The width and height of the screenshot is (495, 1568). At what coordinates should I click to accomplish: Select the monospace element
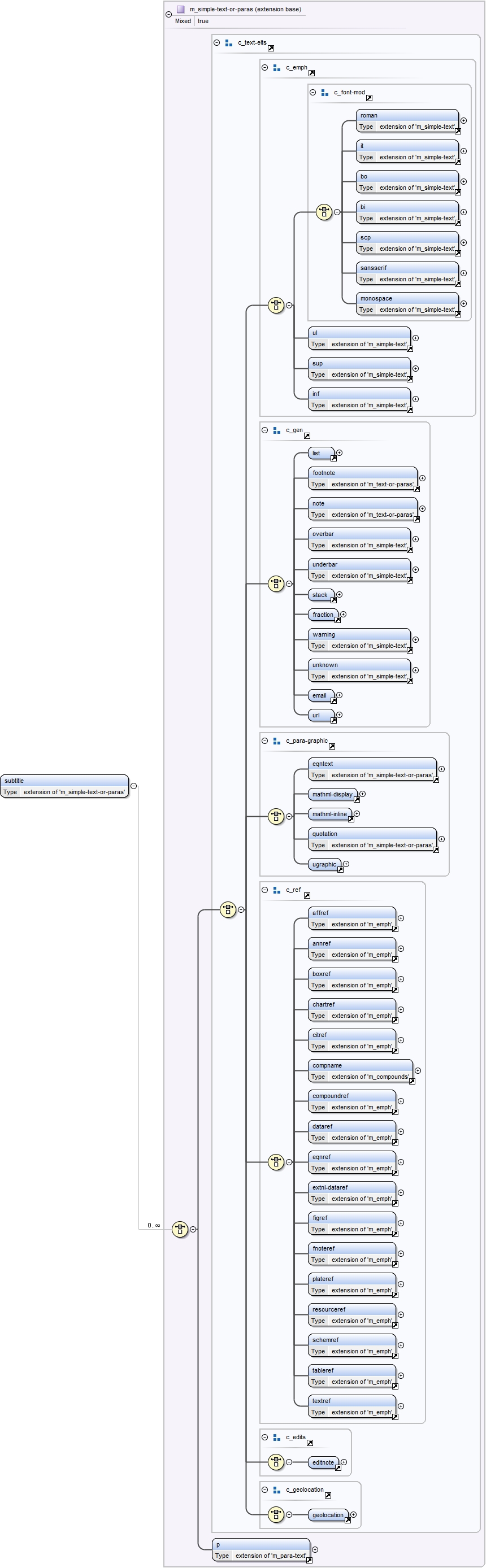point(407,304)
